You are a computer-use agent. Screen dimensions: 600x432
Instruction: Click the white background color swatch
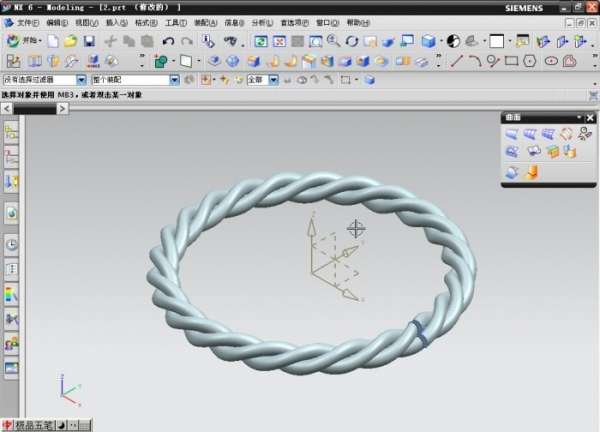pos(496,41)
